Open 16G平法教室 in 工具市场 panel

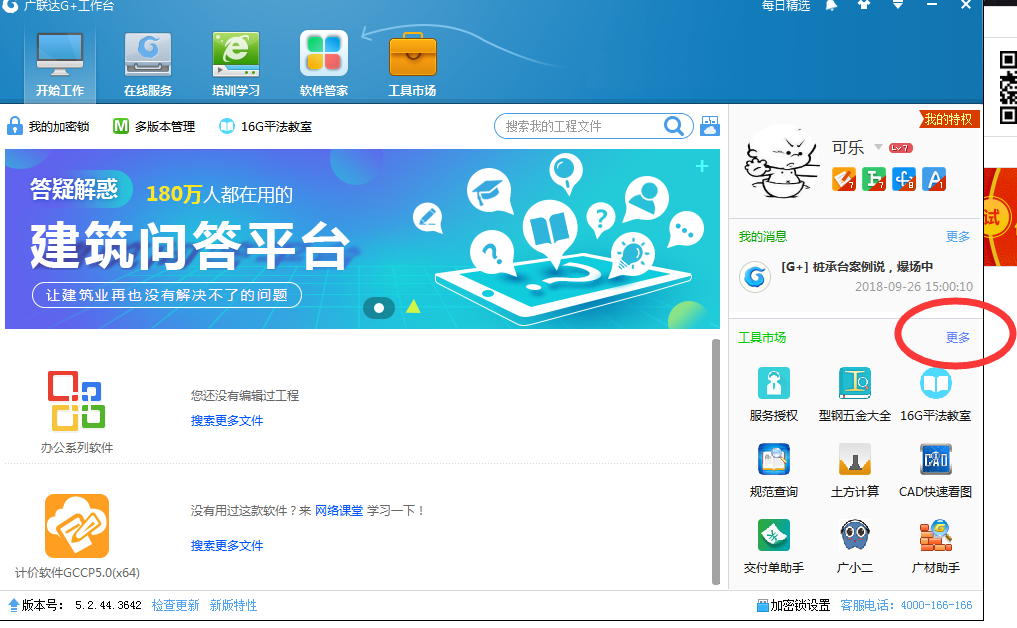point(935,394)
